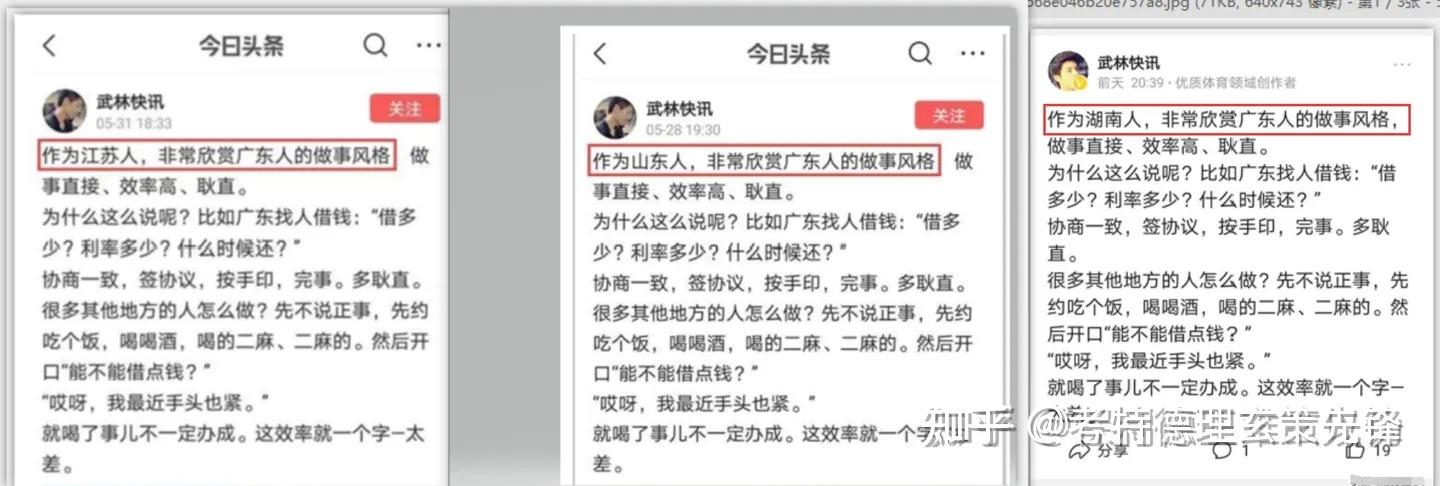Open avatar of 武林快讯 dated 05-31 18:33
This screenshot has height=486, width=1440.
tap(64, 111)
